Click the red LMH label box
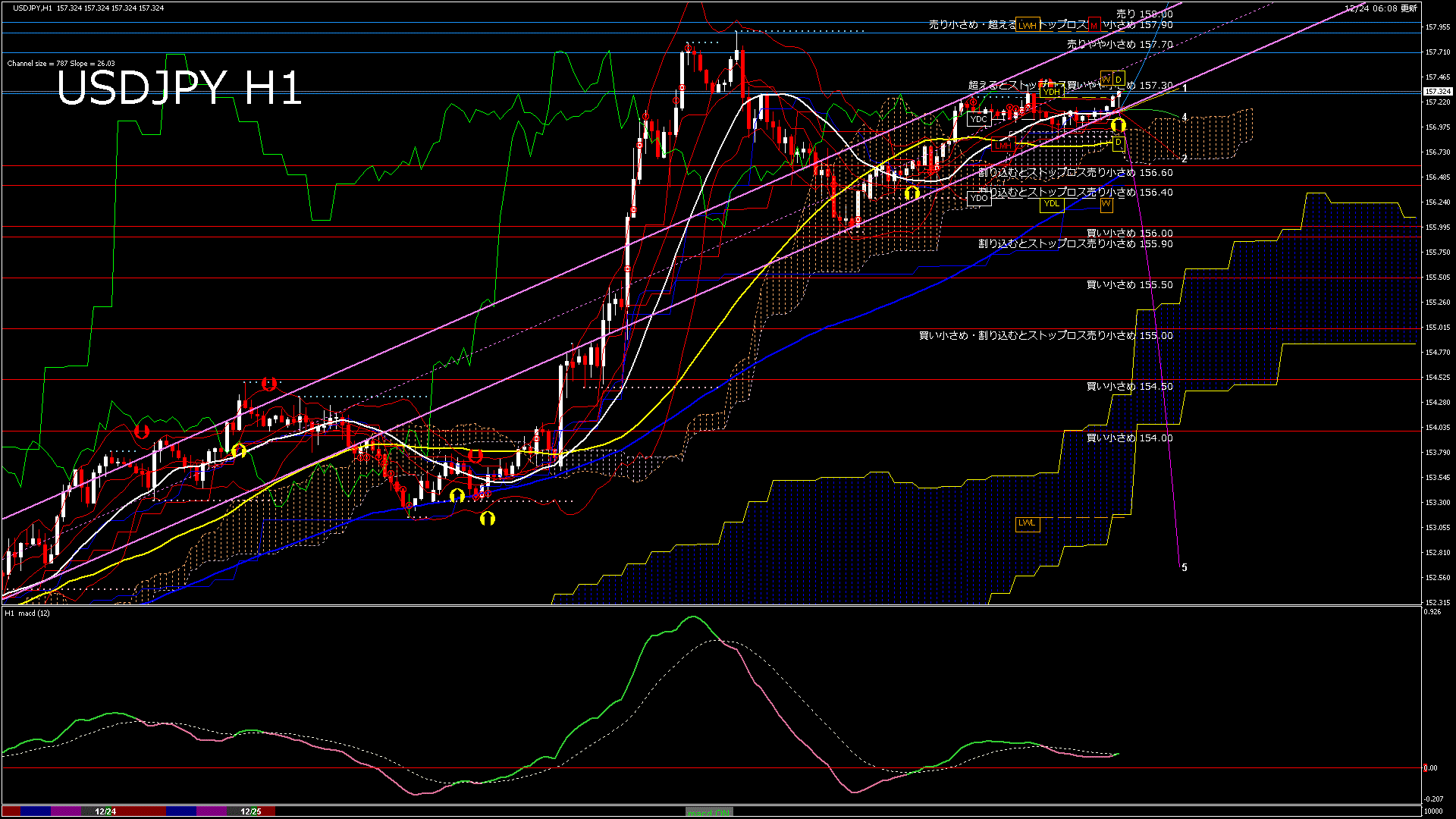 [1003, 145]
